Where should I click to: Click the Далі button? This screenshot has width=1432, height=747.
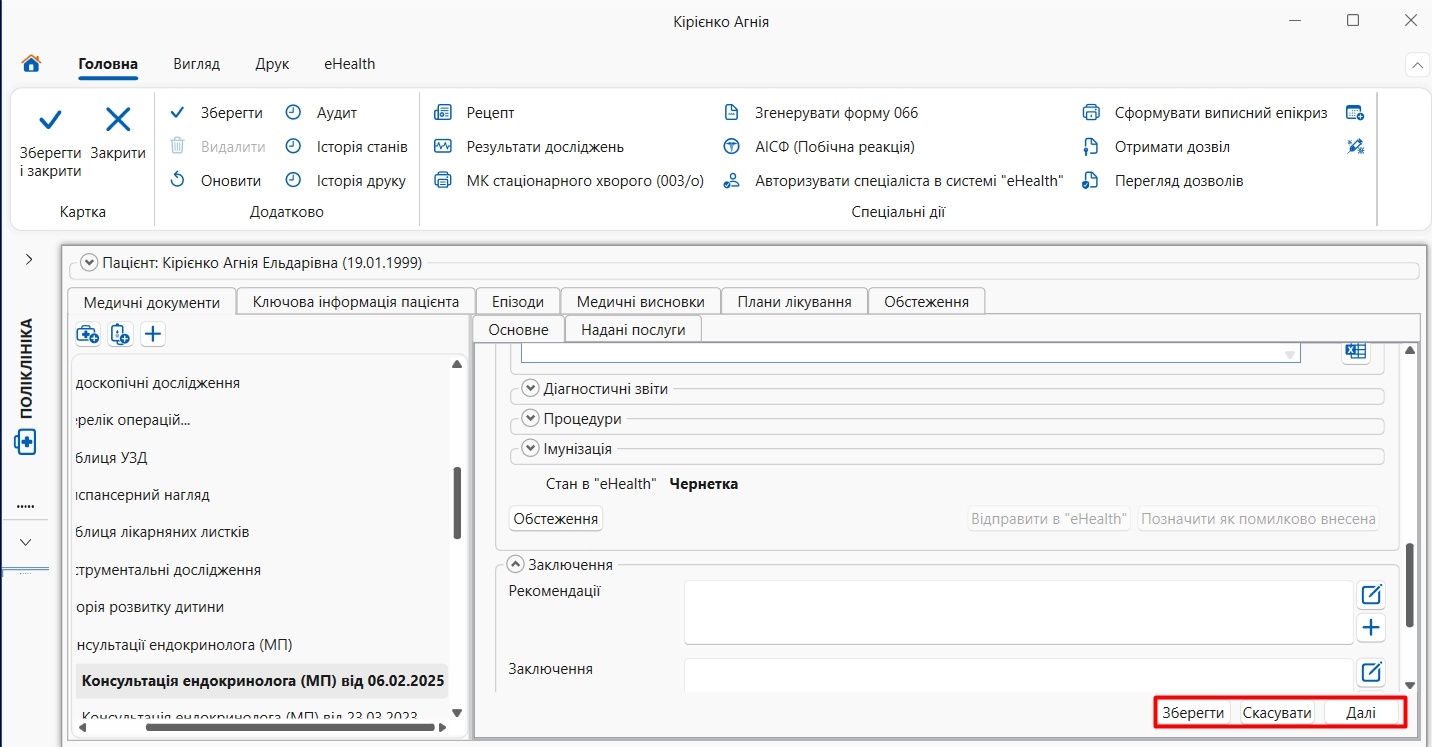point(1361,713)
